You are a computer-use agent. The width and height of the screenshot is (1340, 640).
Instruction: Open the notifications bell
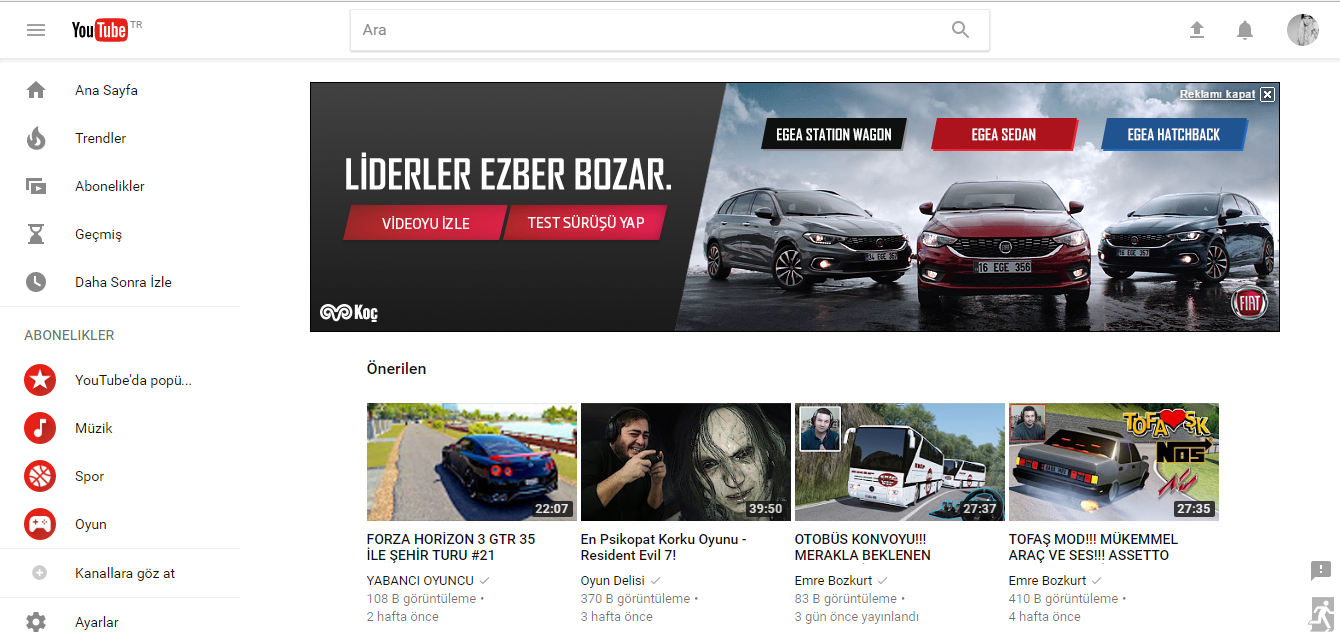(1245, 30)
